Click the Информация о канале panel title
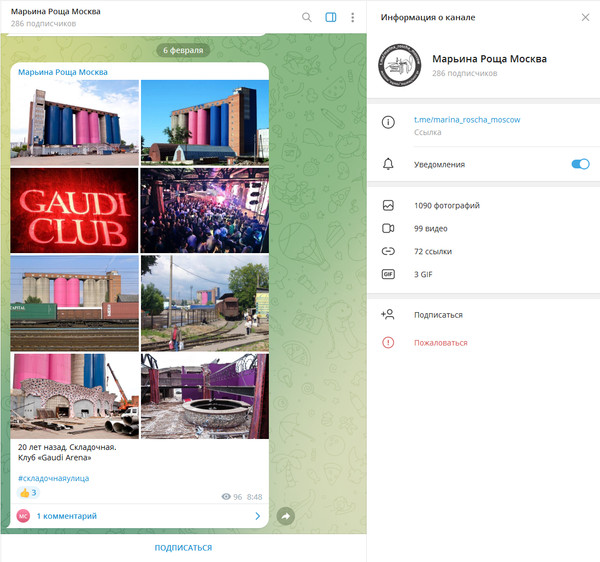 (427, 17)
